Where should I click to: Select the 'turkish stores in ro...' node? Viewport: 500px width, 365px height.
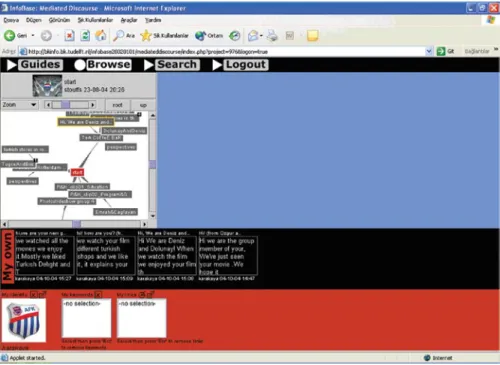coord(25,149)
